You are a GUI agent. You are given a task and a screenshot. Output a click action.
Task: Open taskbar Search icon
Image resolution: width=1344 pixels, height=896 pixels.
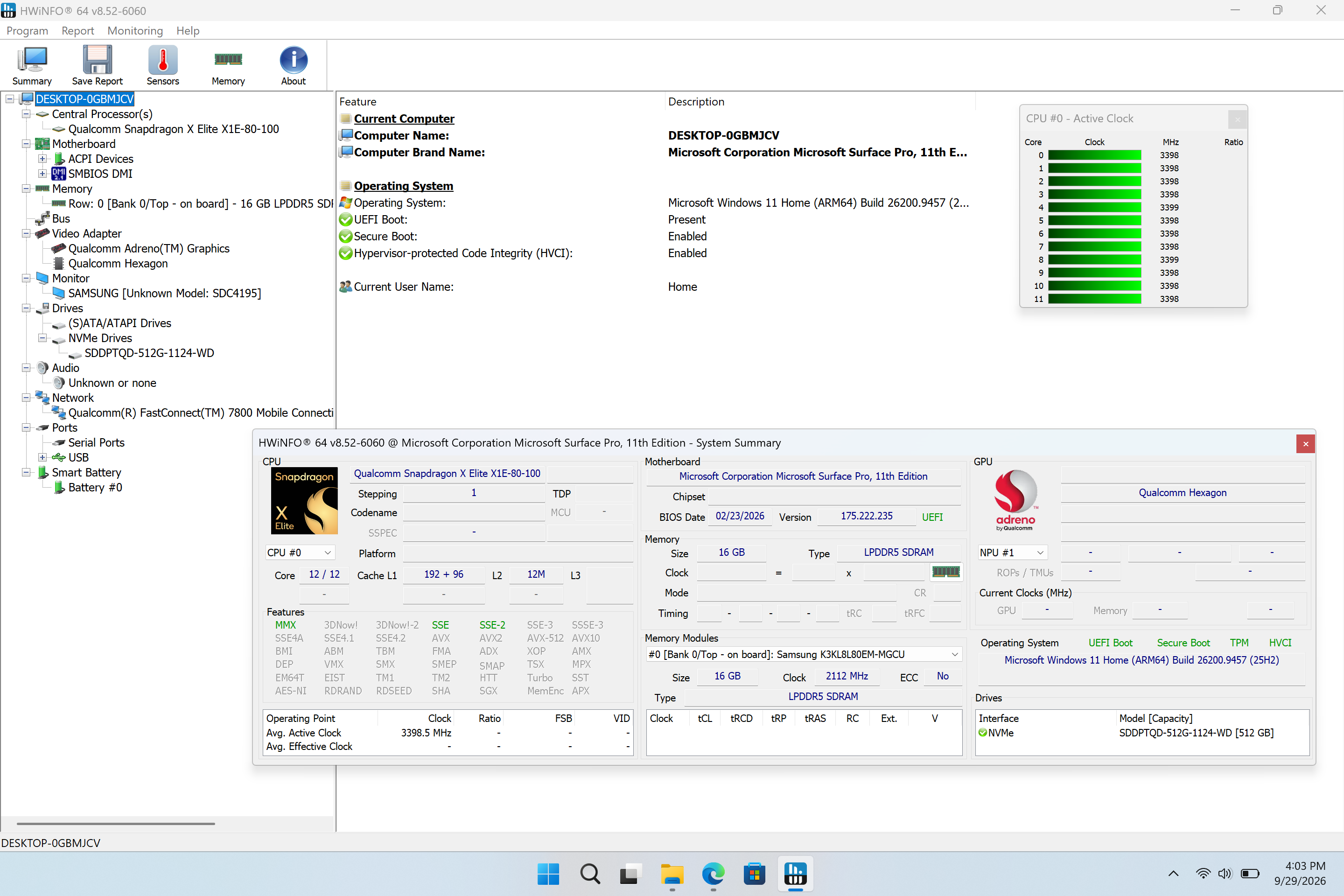pyautogui.click(x=590, y=873)
